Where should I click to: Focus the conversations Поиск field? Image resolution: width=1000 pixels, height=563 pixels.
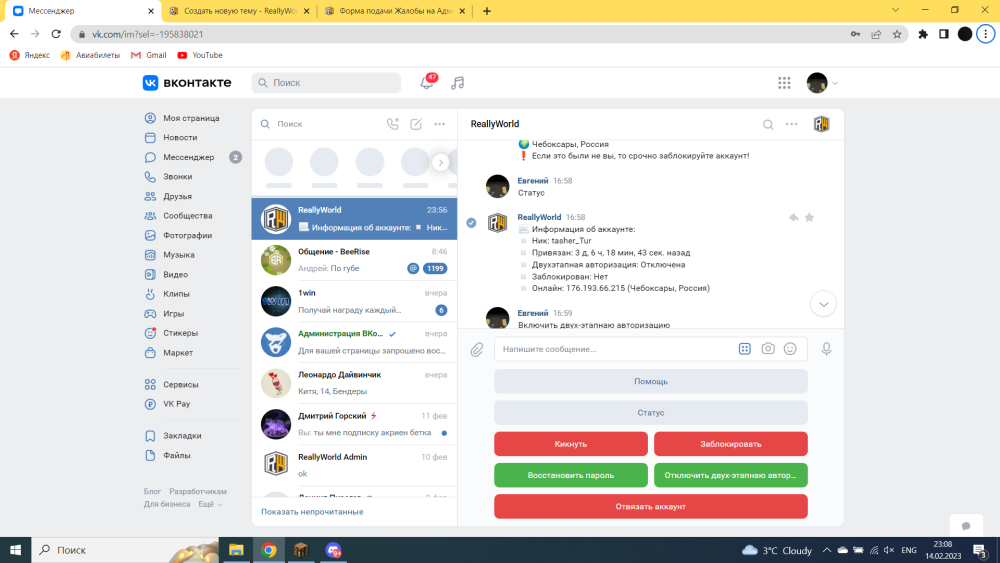click(x=319, y=124)
